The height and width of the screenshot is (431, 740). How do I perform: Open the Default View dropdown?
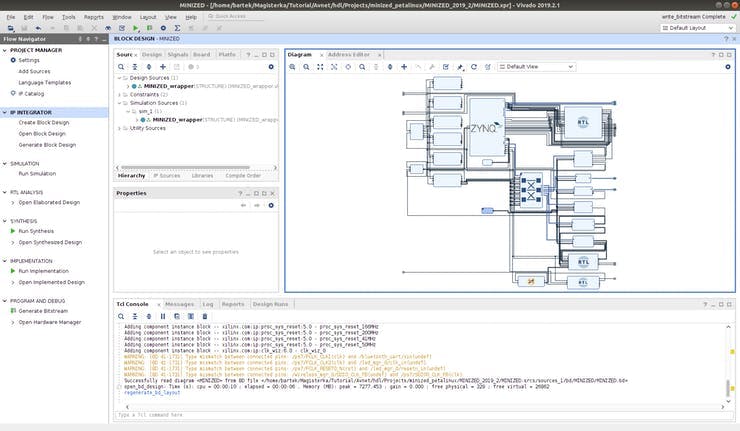(x=537, y=66)
